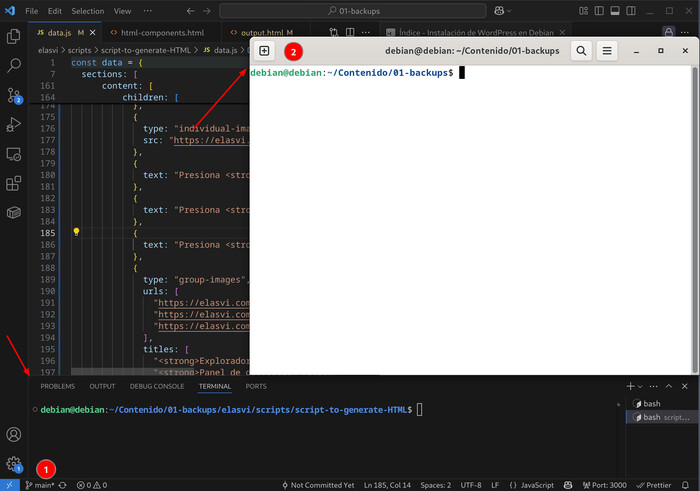This screenshot has width=700, height=491.
Task: Open the File menu
Action: coord(32,11)
